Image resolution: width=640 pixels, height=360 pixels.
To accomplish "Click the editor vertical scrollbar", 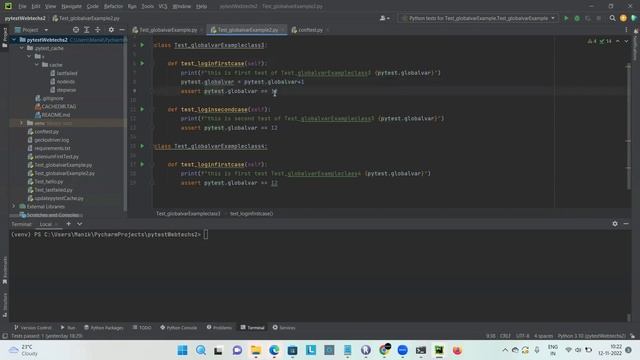I will coord(628,127).
